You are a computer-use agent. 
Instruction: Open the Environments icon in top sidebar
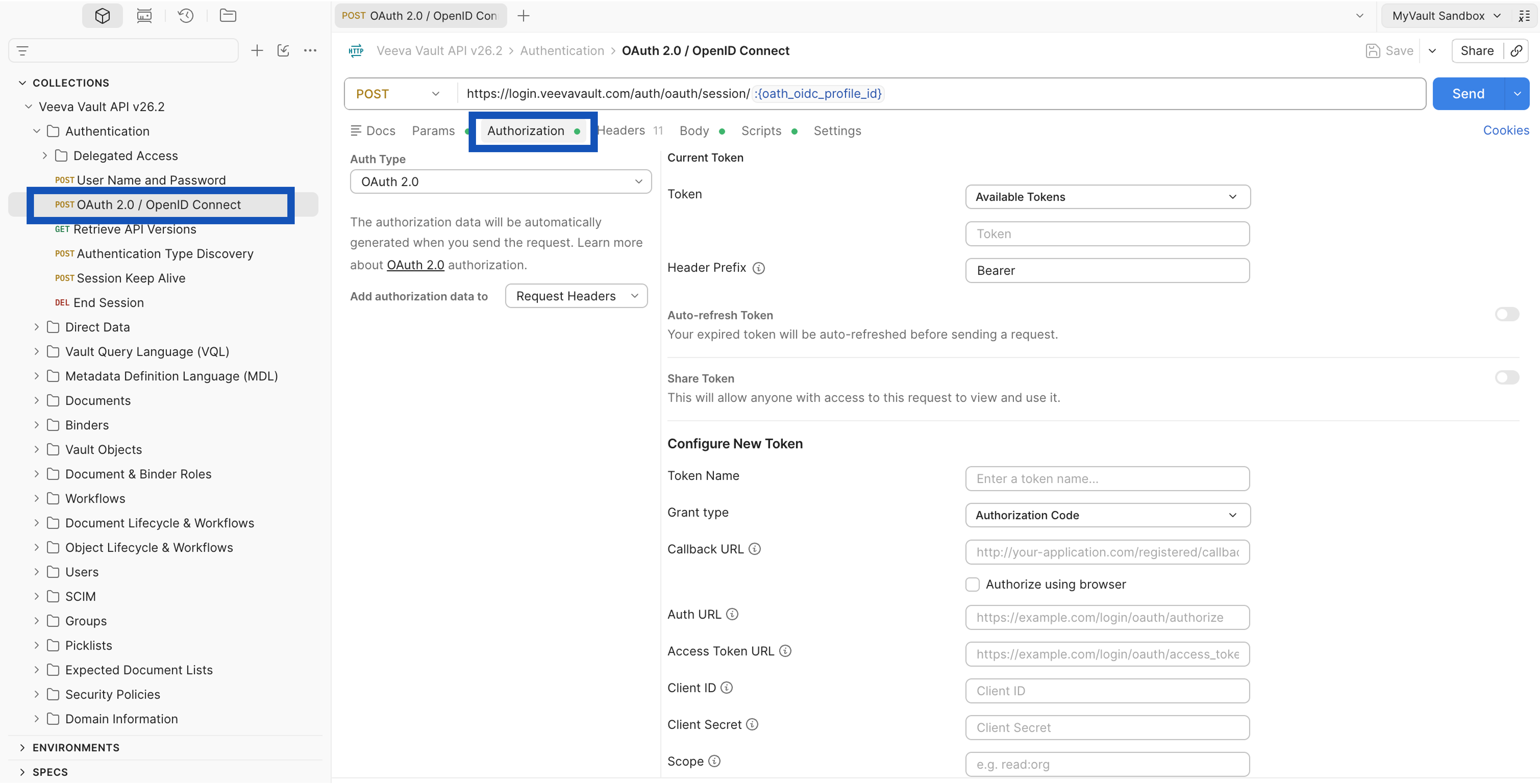coord(144,15)
